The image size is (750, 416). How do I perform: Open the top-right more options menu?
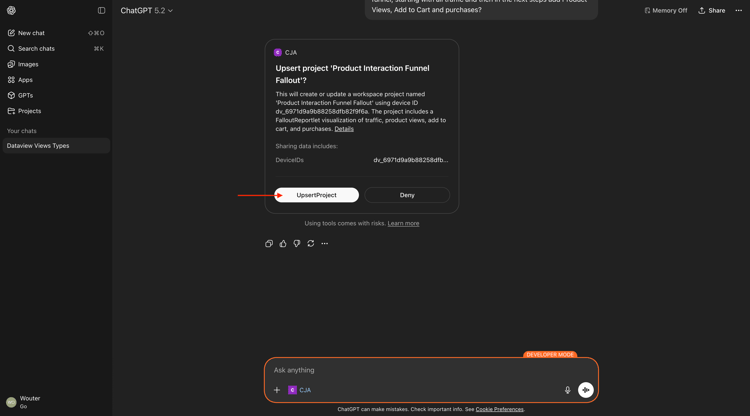[739, 11]
